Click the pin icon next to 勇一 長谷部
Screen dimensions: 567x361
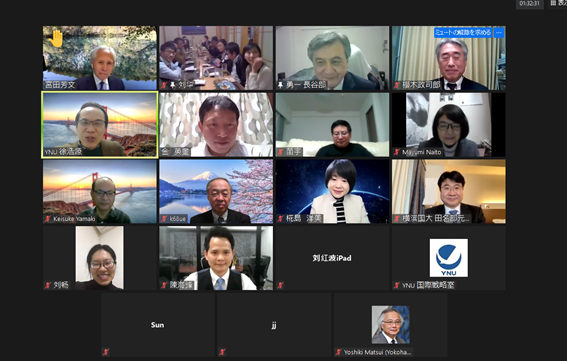pos(280,85)
